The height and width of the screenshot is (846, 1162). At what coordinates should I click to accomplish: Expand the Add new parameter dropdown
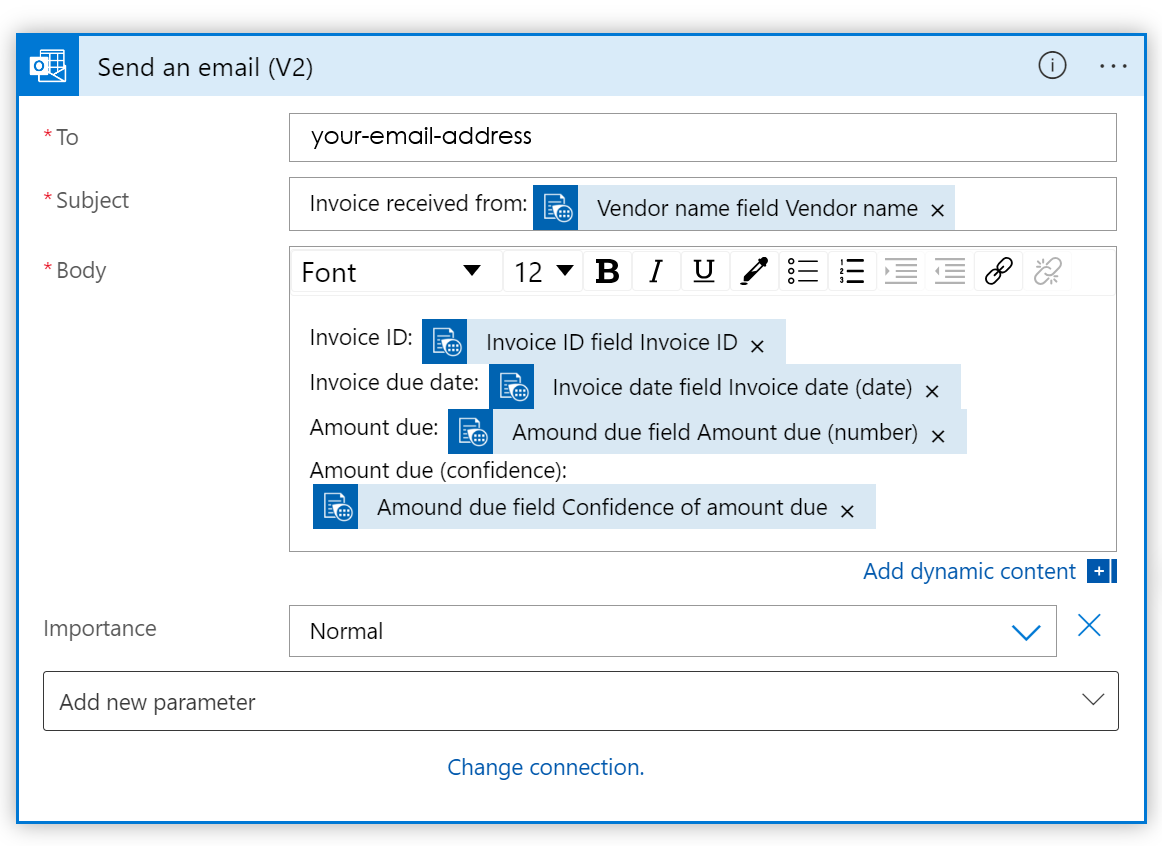pos(1091,701)
